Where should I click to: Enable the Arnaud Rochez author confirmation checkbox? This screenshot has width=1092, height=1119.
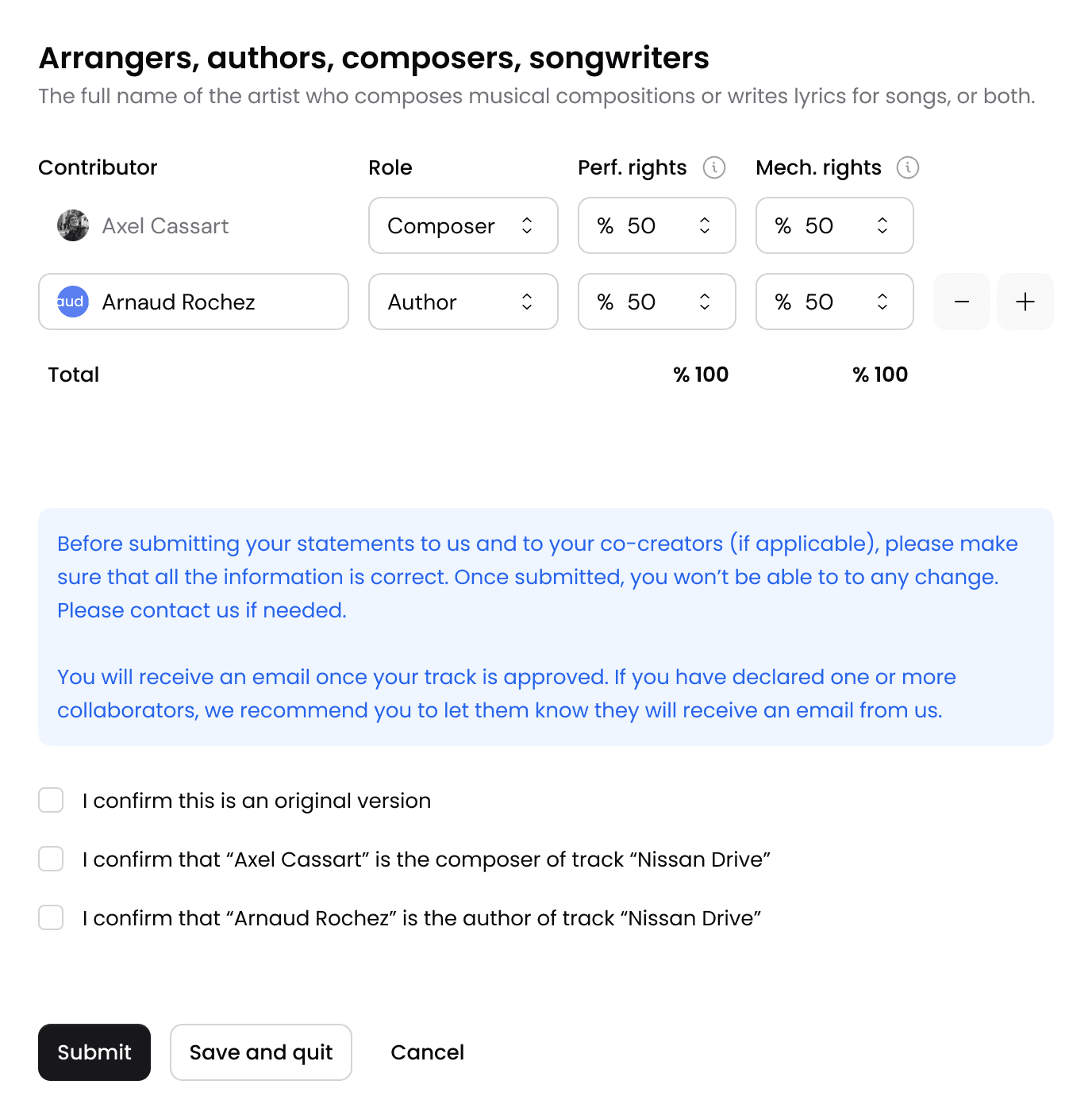point(51,917)
